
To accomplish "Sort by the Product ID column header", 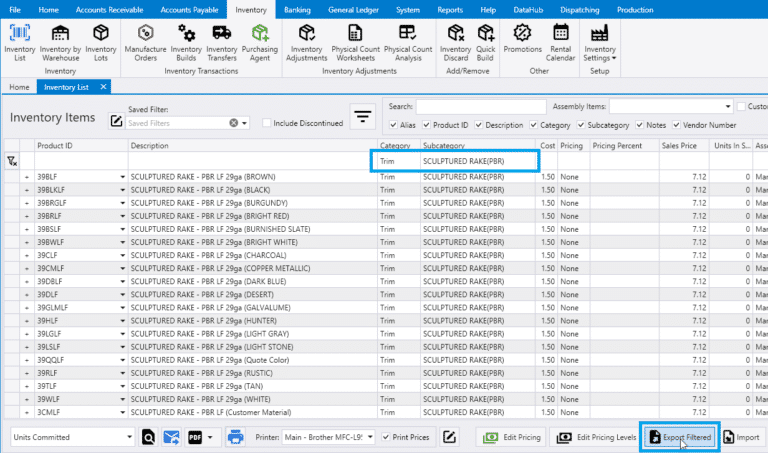I will coord(81,145).
